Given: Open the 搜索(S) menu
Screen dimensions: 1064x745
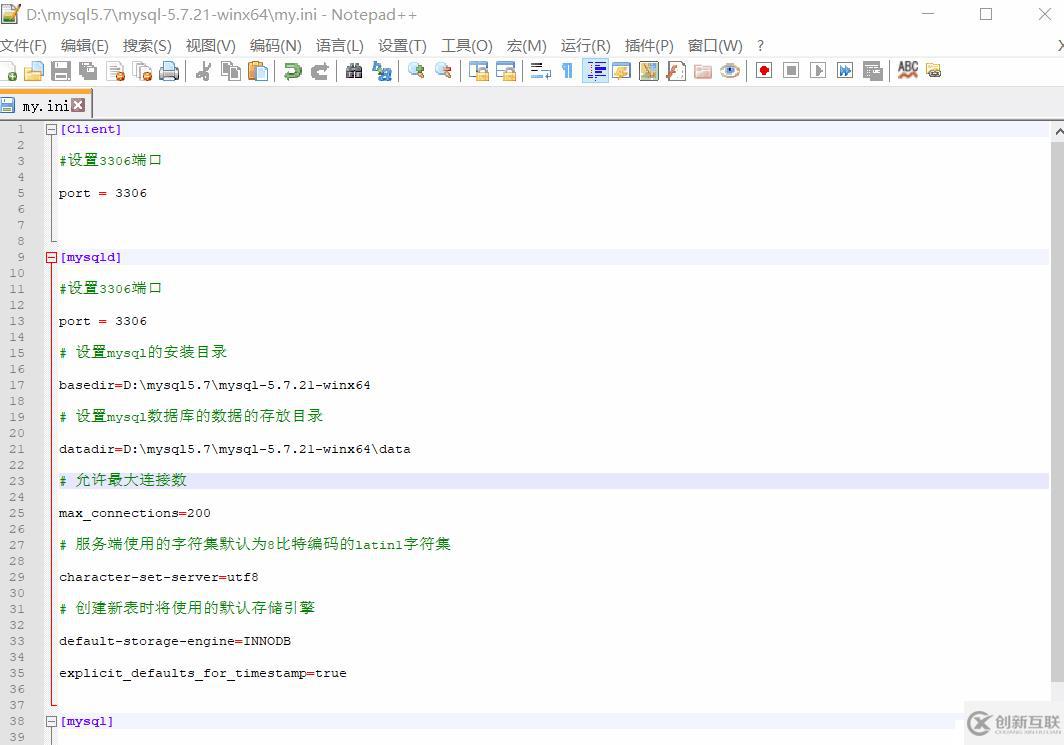Looking at the screenshot, I should 147,45.
